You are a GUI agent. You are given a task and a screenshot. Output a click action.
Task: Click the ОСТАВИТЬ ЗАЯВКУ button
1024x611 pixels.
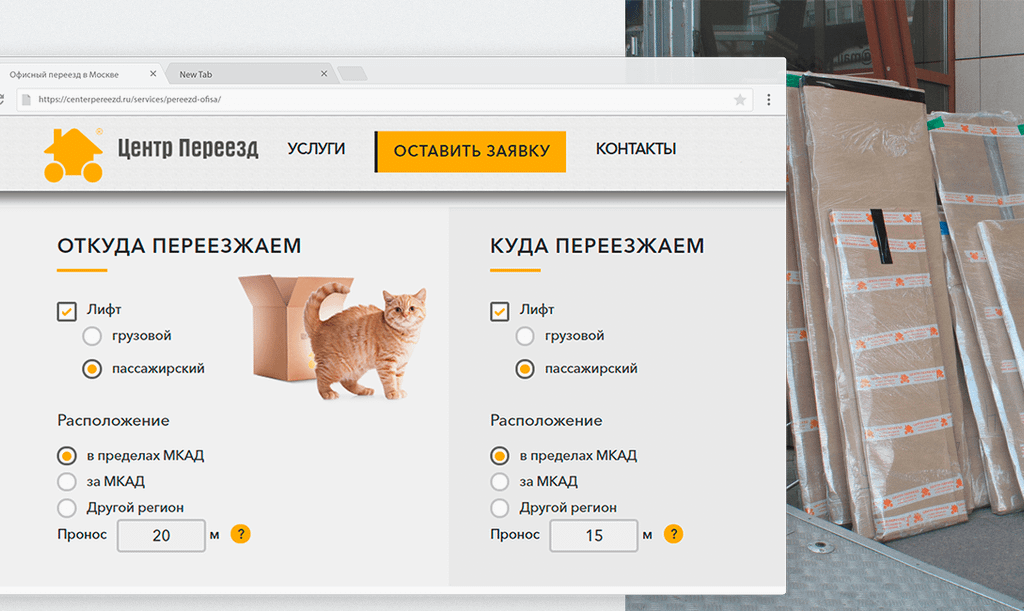471,151
